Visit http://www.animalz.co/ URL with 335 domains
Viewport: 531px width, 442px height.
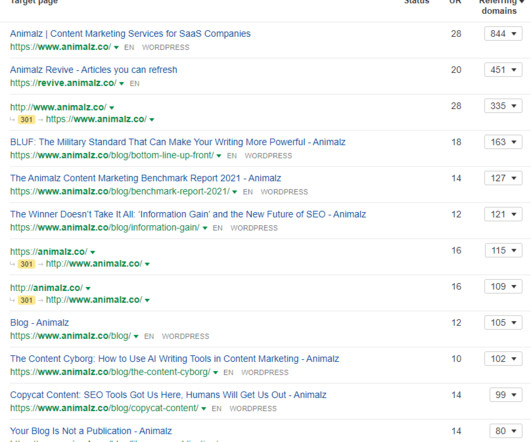coord(58,107)
